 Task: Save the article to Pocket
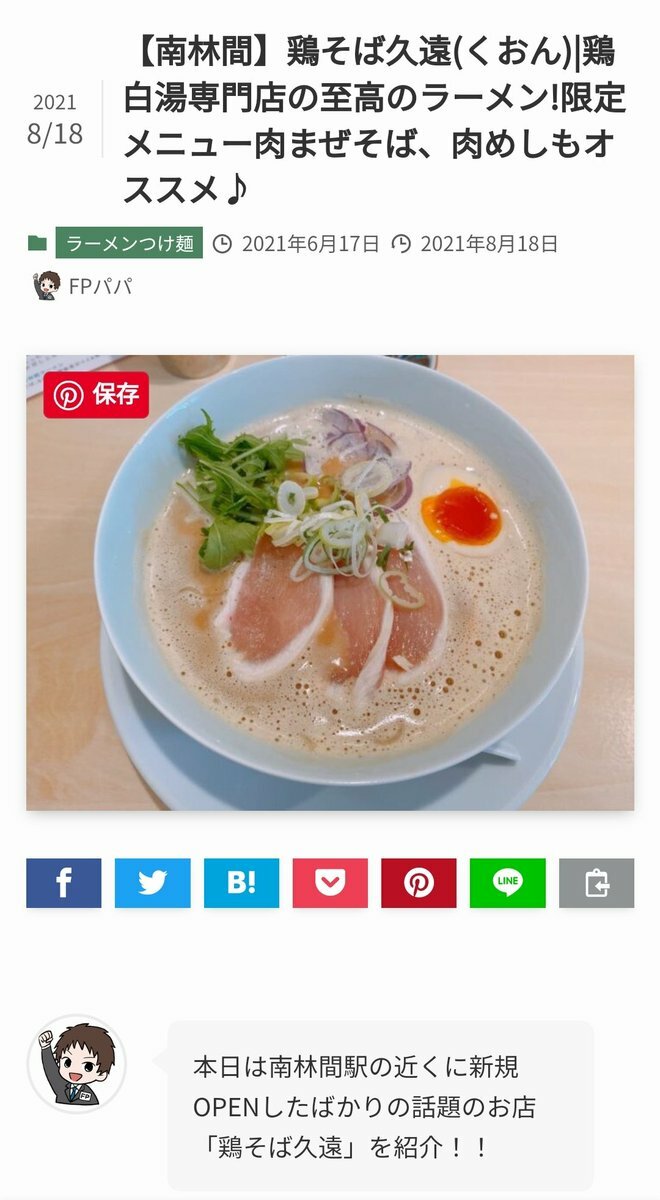[x=330, y=883]
